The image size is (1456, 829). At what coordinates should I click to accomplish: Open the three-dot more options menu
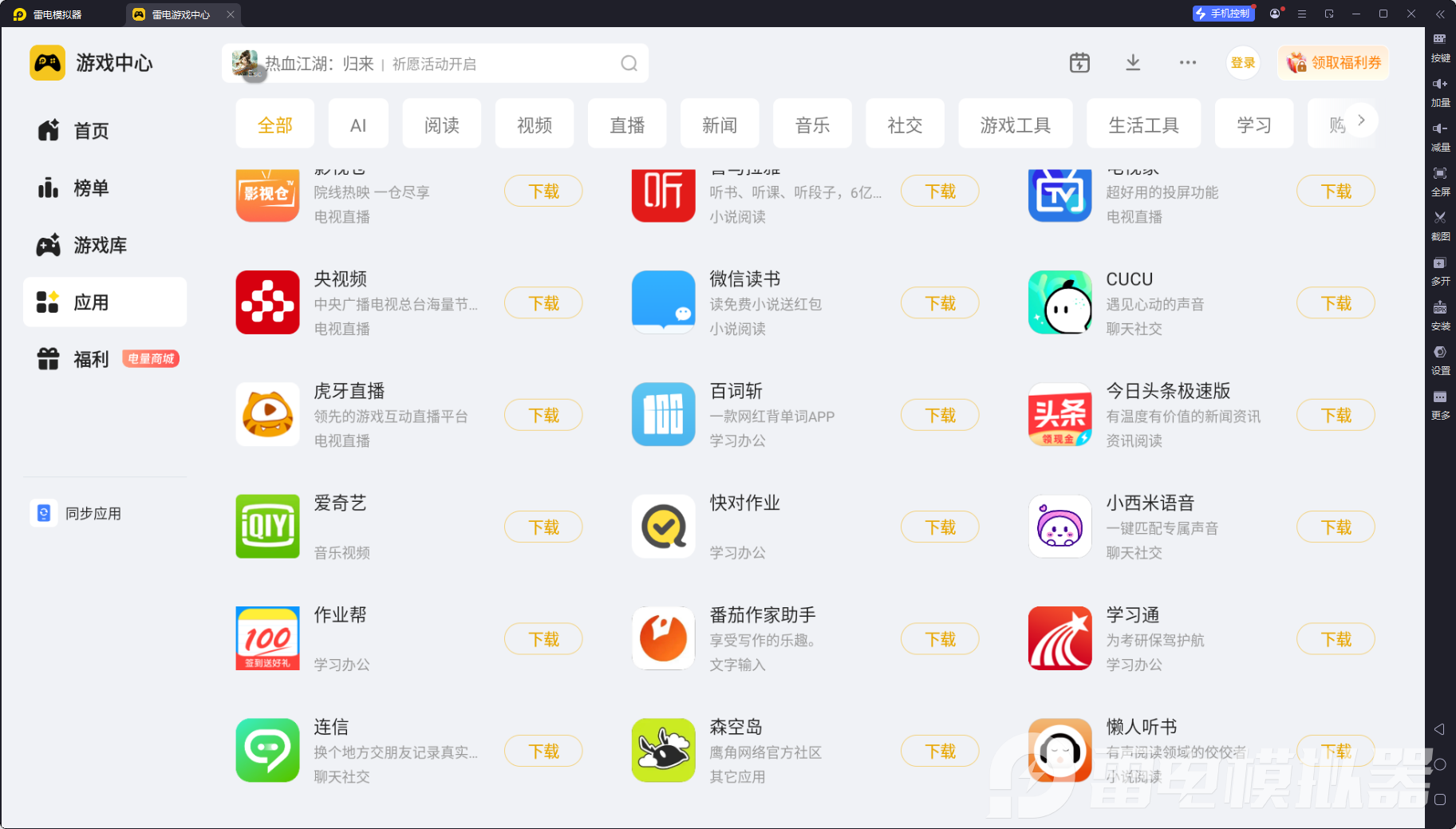pyautogui.click(x=1188, y=63)
